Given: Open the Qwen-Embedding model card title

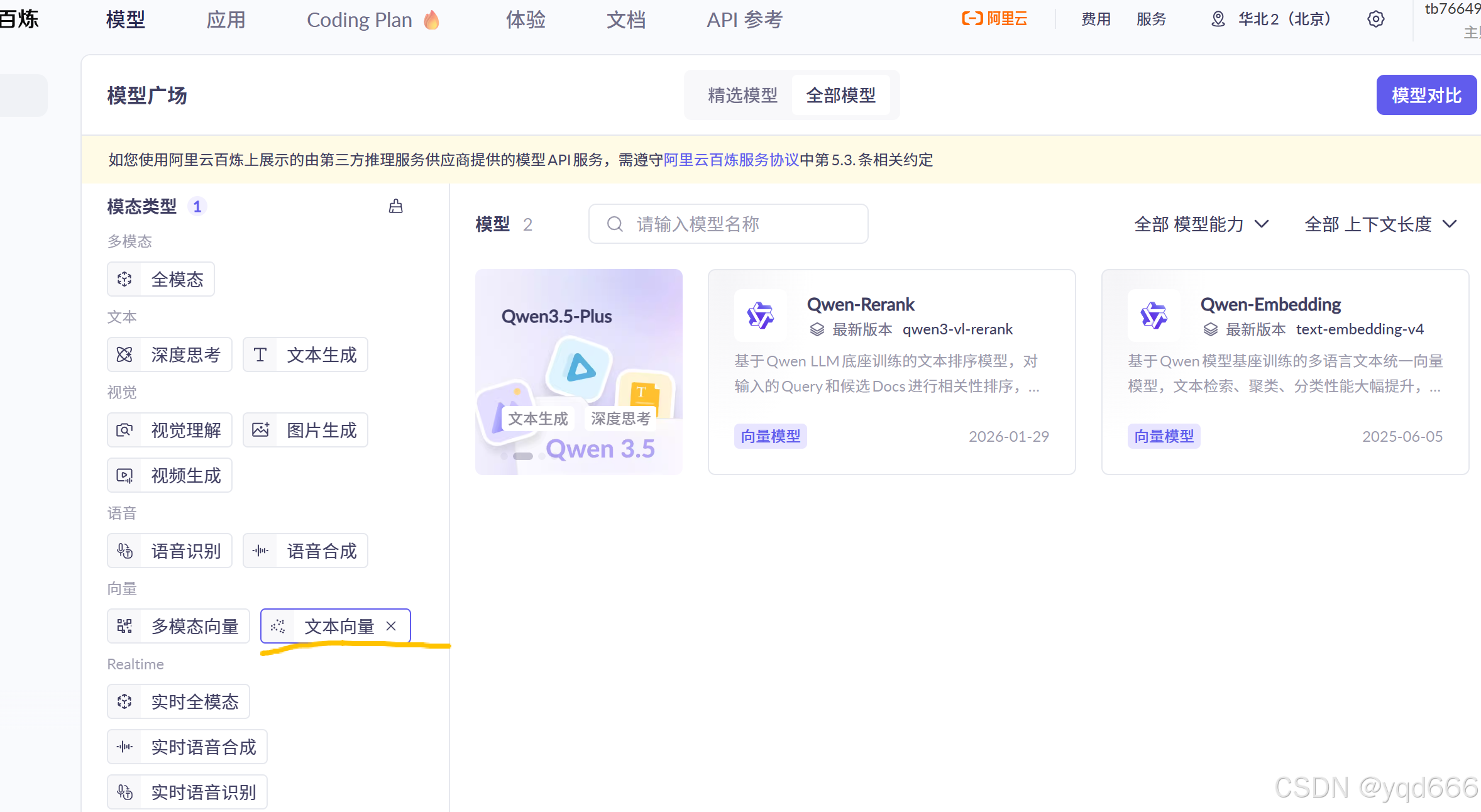Looking at the screenshot, I should [x=1270, y=304].
